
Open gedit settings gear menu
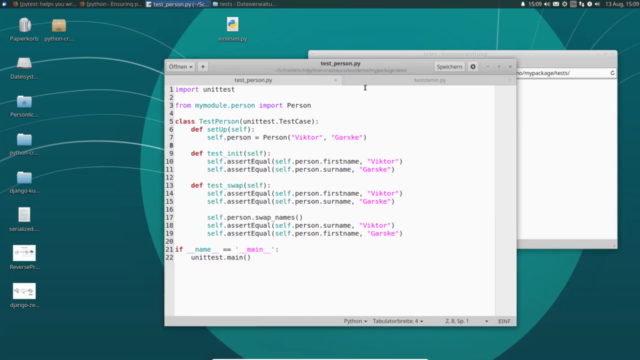pos(473,67)
